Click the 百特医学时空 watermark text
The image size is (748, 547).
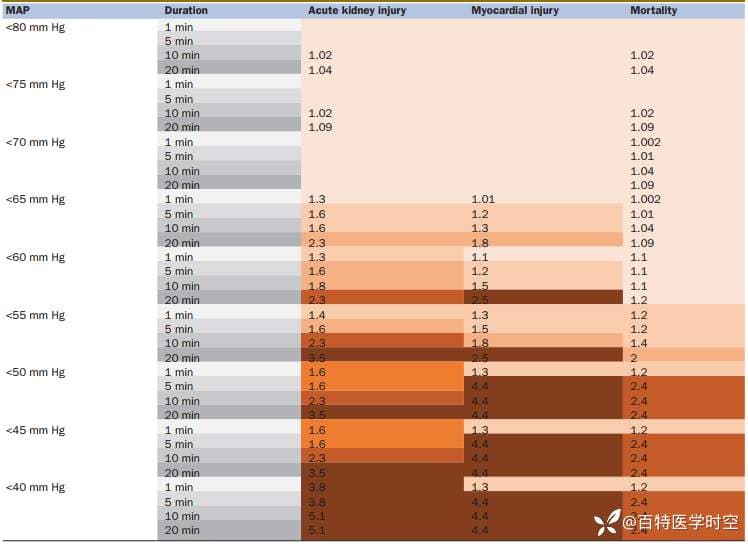(x=680, y=521)
